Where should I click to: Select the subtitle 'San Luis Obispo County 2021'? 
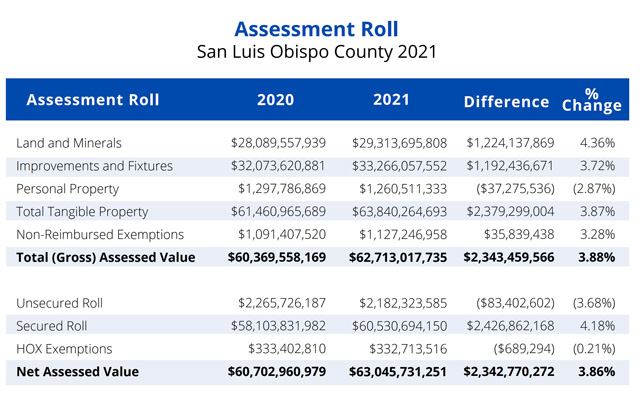pos(317,52)
